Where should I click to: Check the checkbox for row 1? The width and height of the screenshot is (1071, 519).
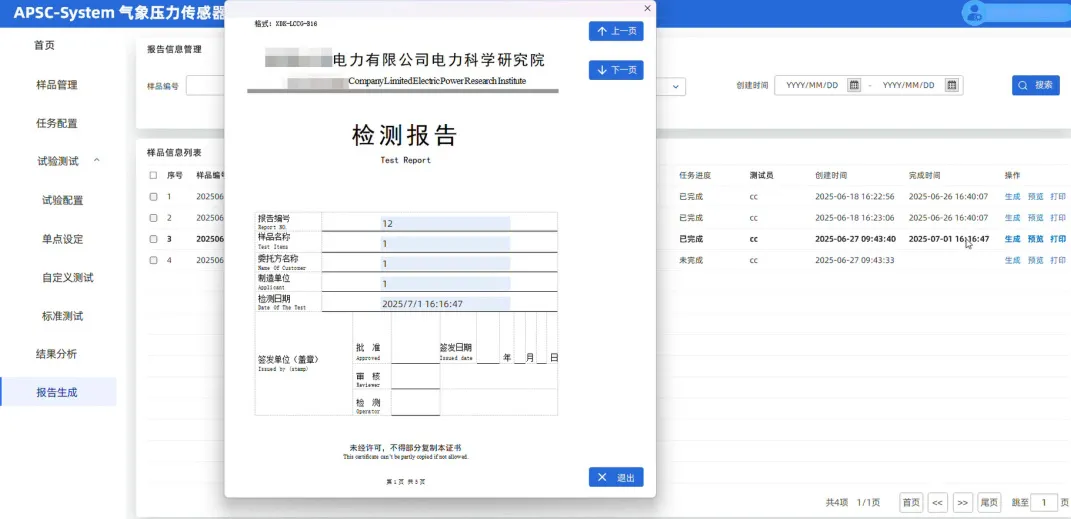153,197
